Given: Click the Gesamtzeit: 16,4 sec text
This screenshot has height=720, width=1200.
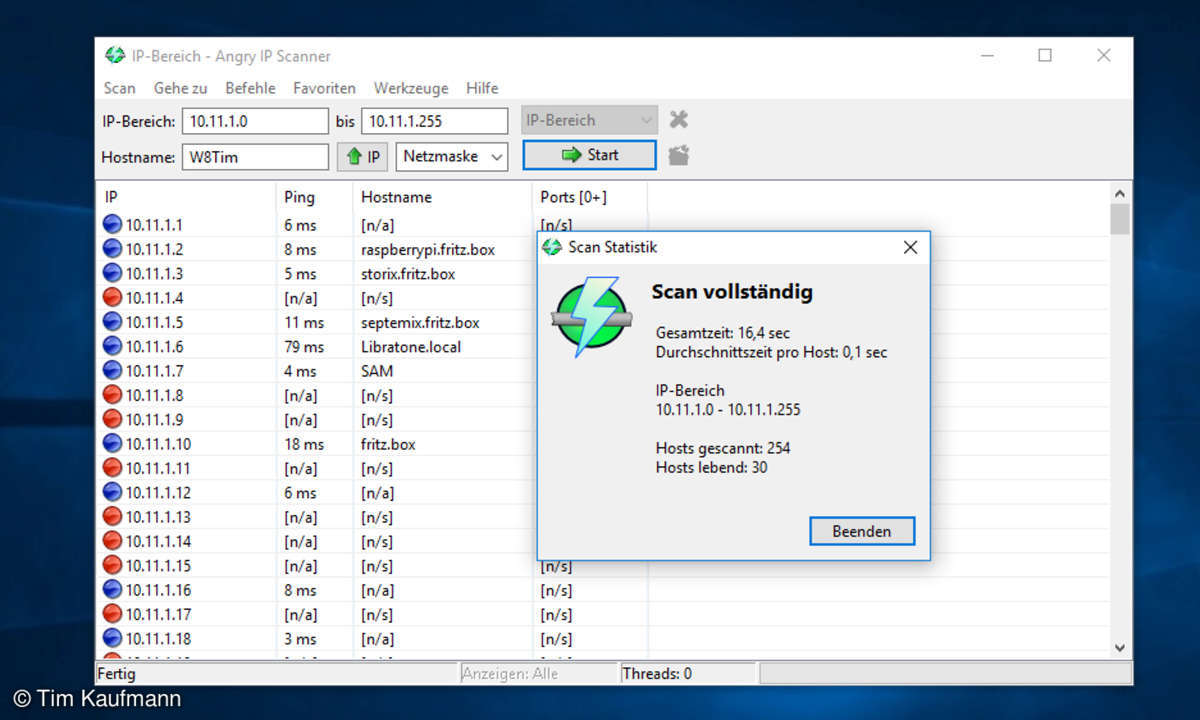Looking at the screenshot, I should coord(723,332).
